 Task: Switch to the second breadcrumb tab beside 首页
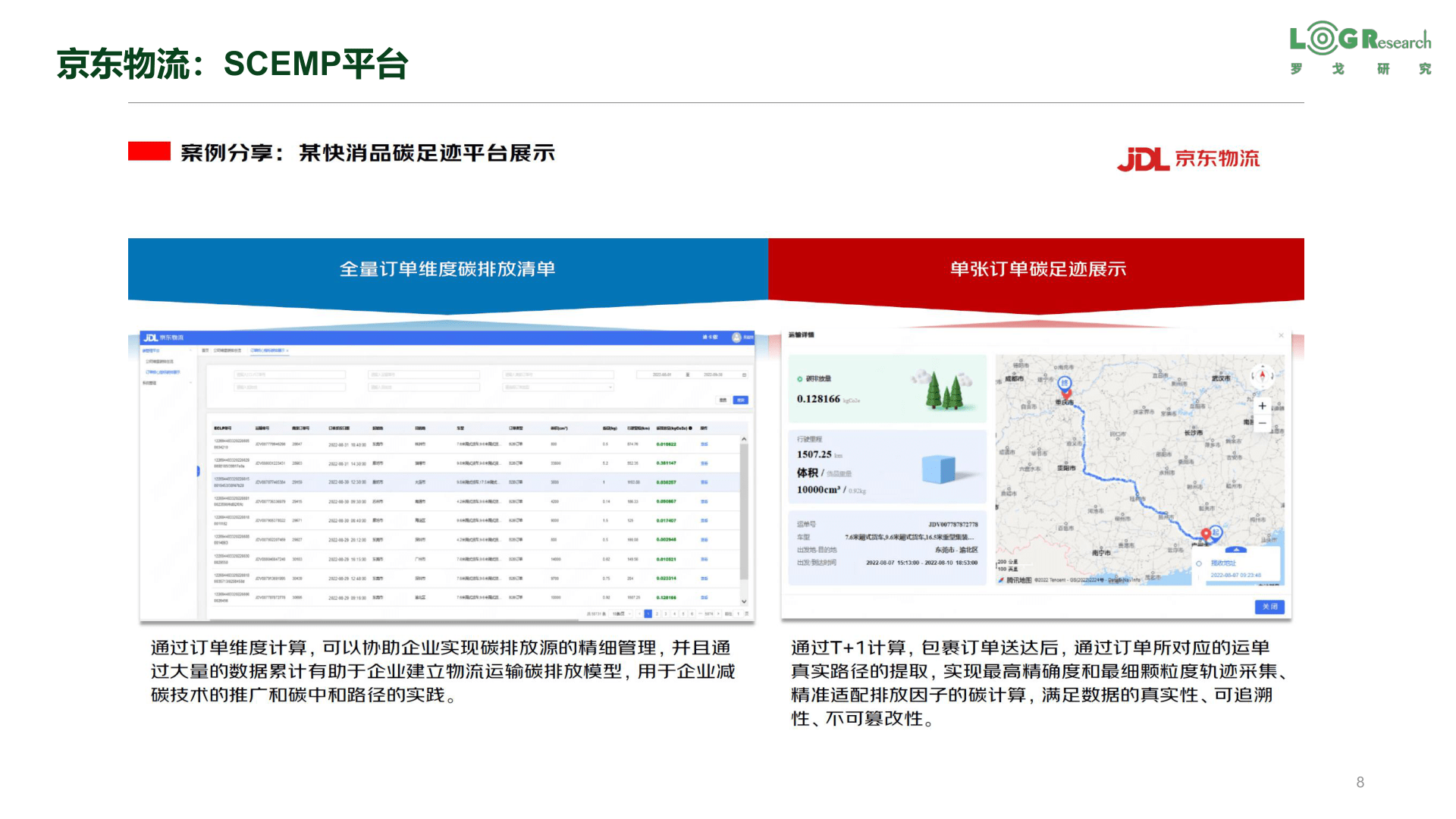click(227, 350)
